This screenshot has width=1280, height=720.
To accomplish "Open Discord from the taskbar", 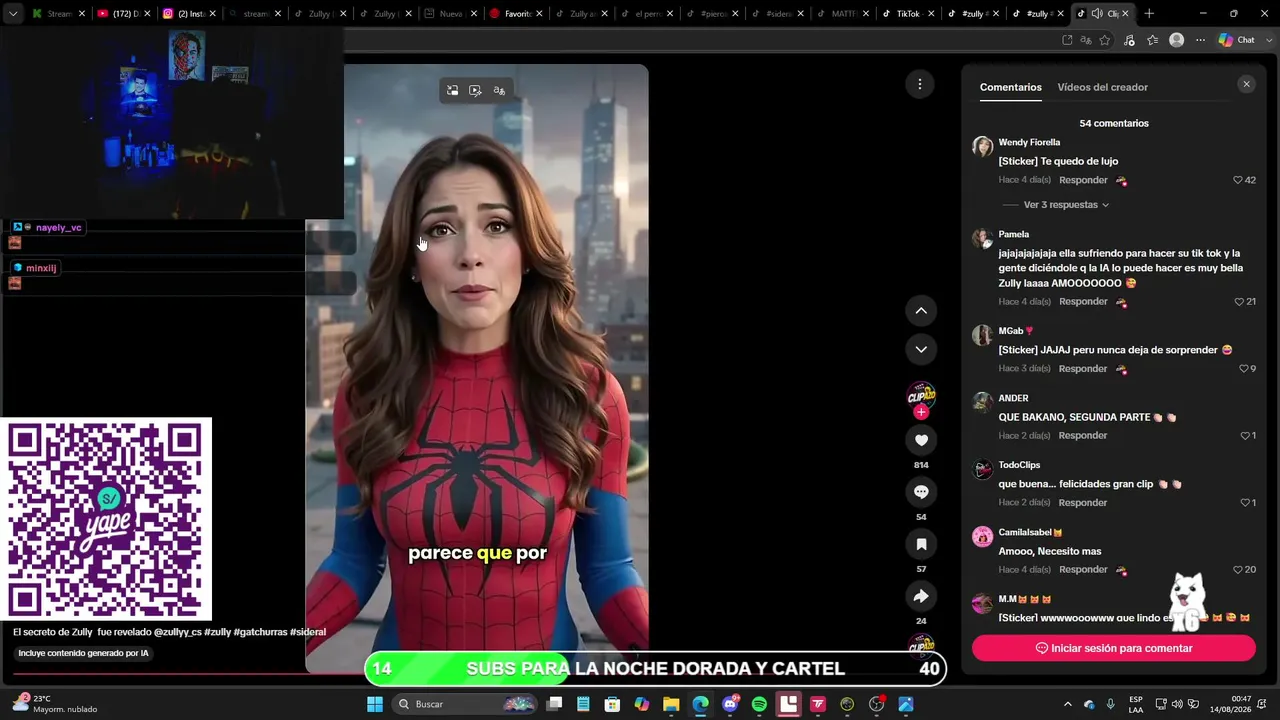I will [730, 704].
